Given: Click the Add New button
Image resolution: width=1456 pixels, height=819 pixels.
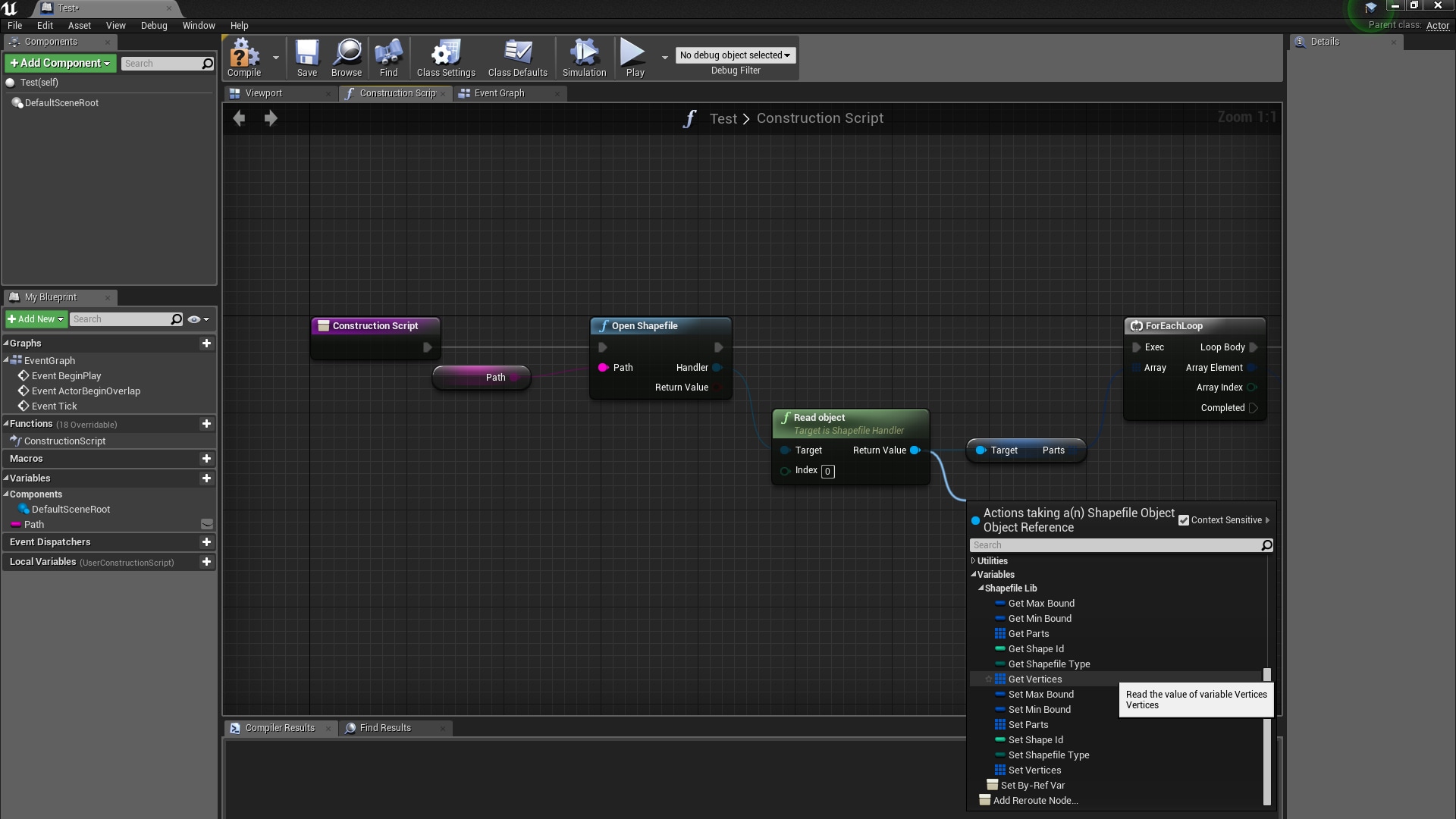Looking at the screenshot, I should [x=36, y=319].
